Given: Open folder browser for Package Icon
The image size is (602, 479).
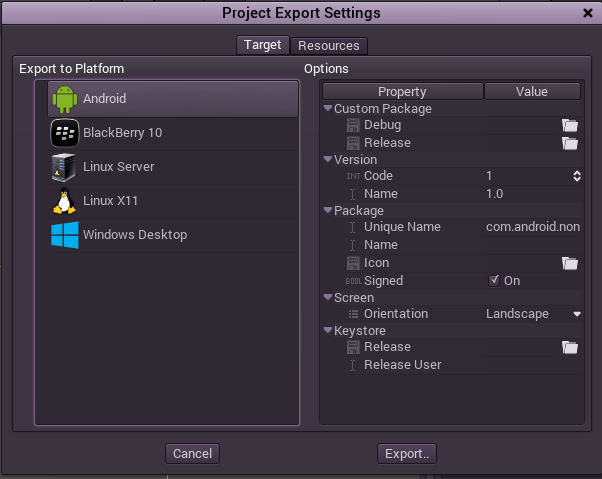Looking at the screenshot, I should (x=570, y=263).
